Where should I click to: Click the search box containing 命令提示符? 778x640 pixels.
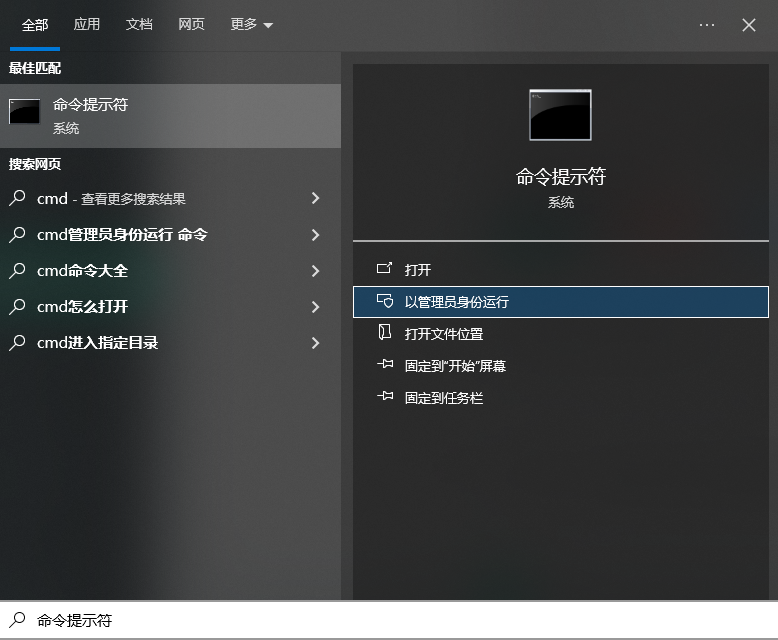point(389,620)
